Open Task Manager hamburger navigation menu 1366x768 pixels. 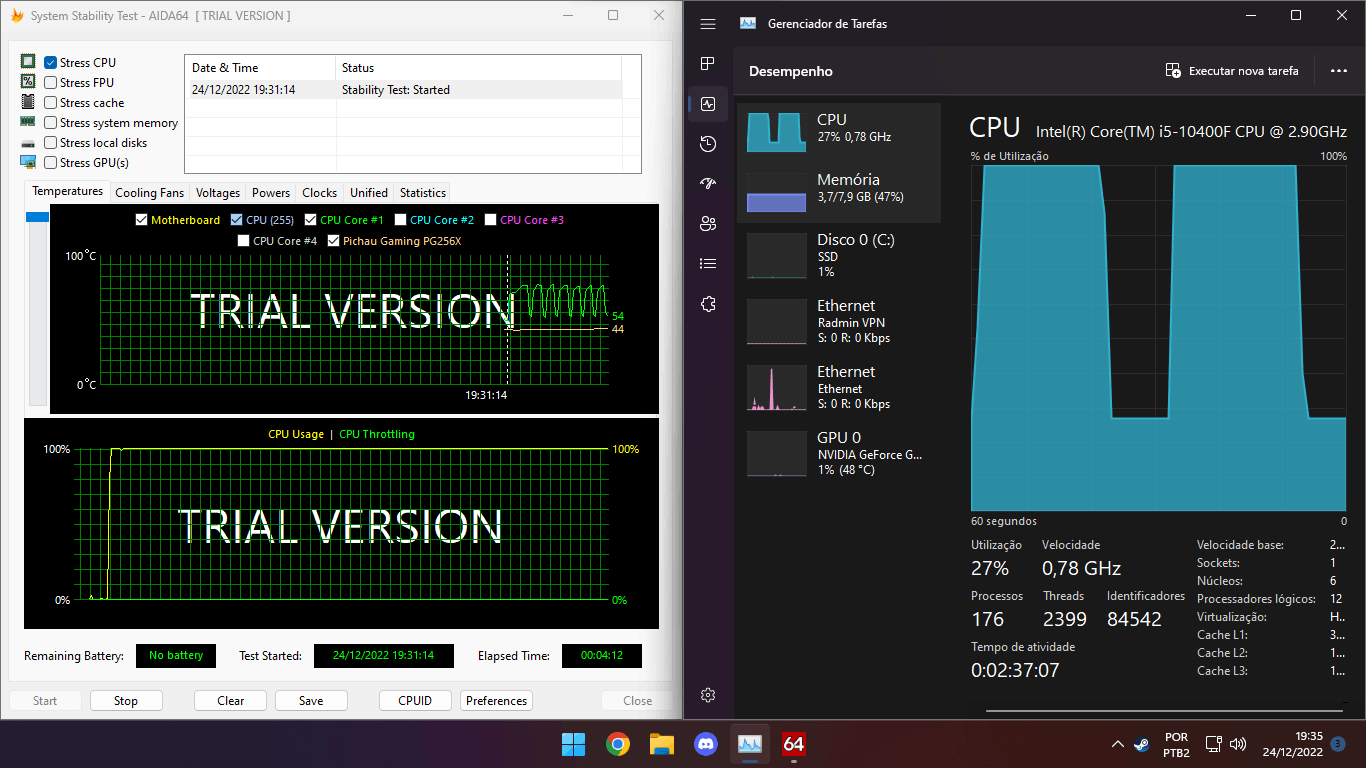pos(708,24)
